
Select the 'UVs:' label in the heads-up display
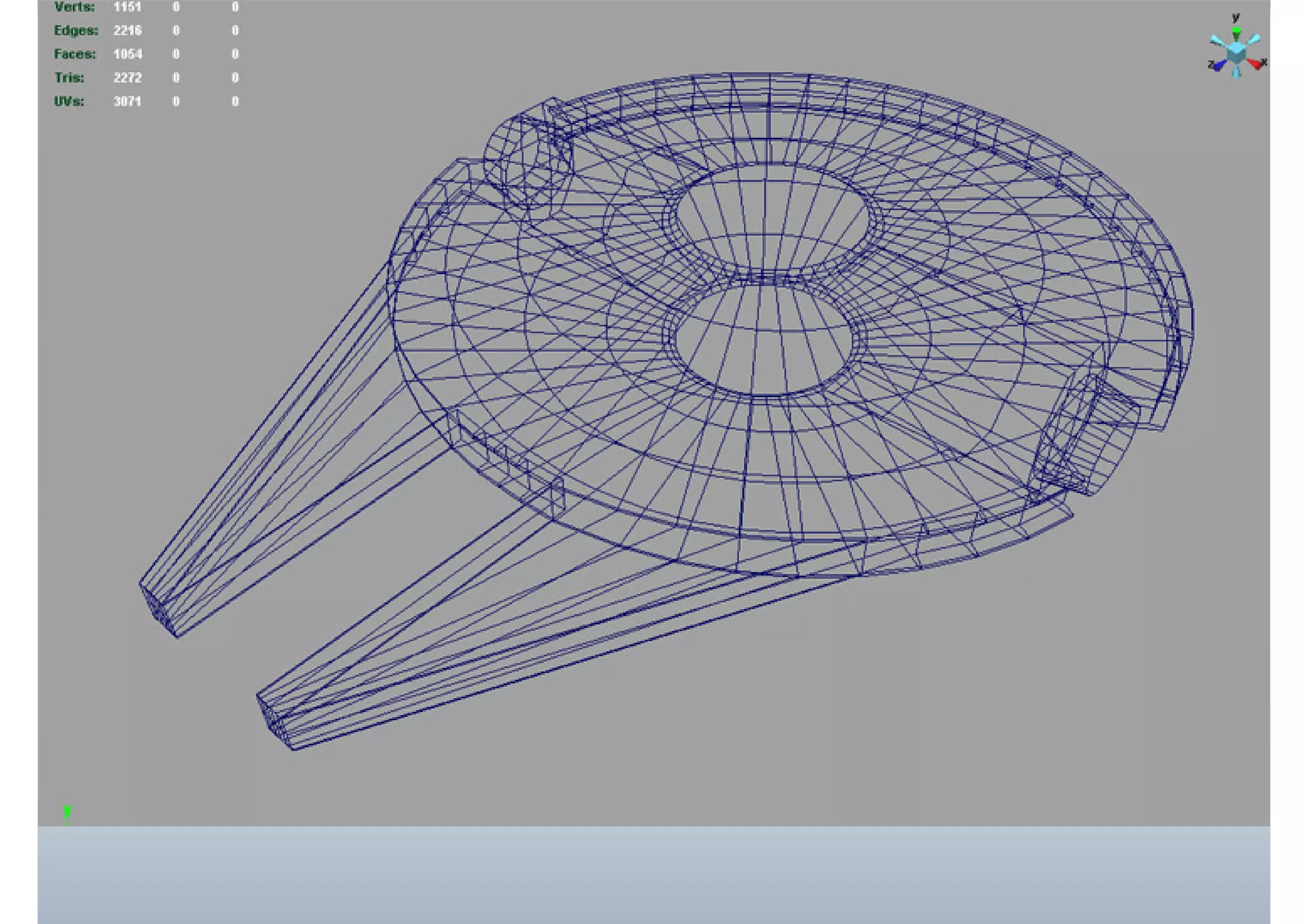[69, 102]
